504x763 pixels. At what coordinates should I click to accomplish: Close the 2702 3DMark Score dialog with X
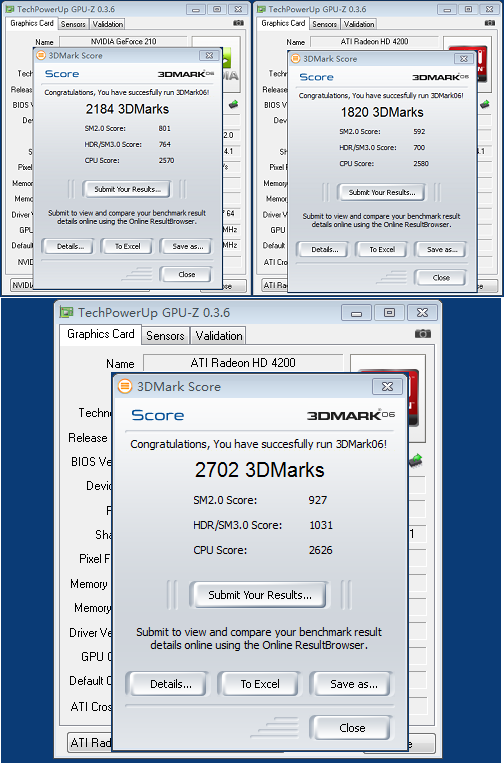coord(387,387)
